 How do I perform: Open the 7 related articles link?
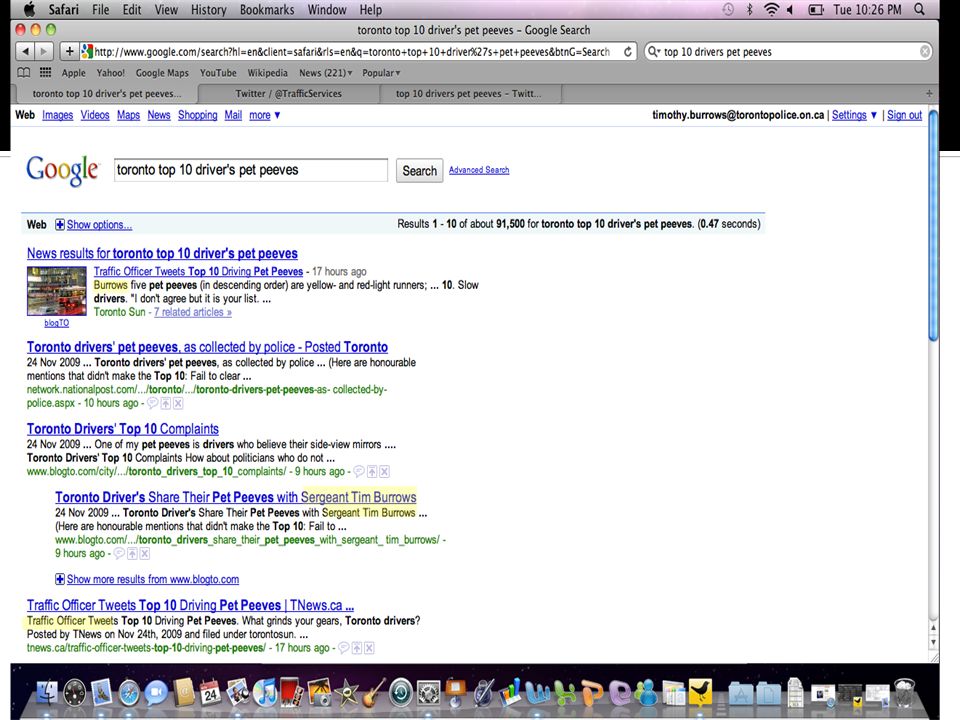[x=192, y=312]
